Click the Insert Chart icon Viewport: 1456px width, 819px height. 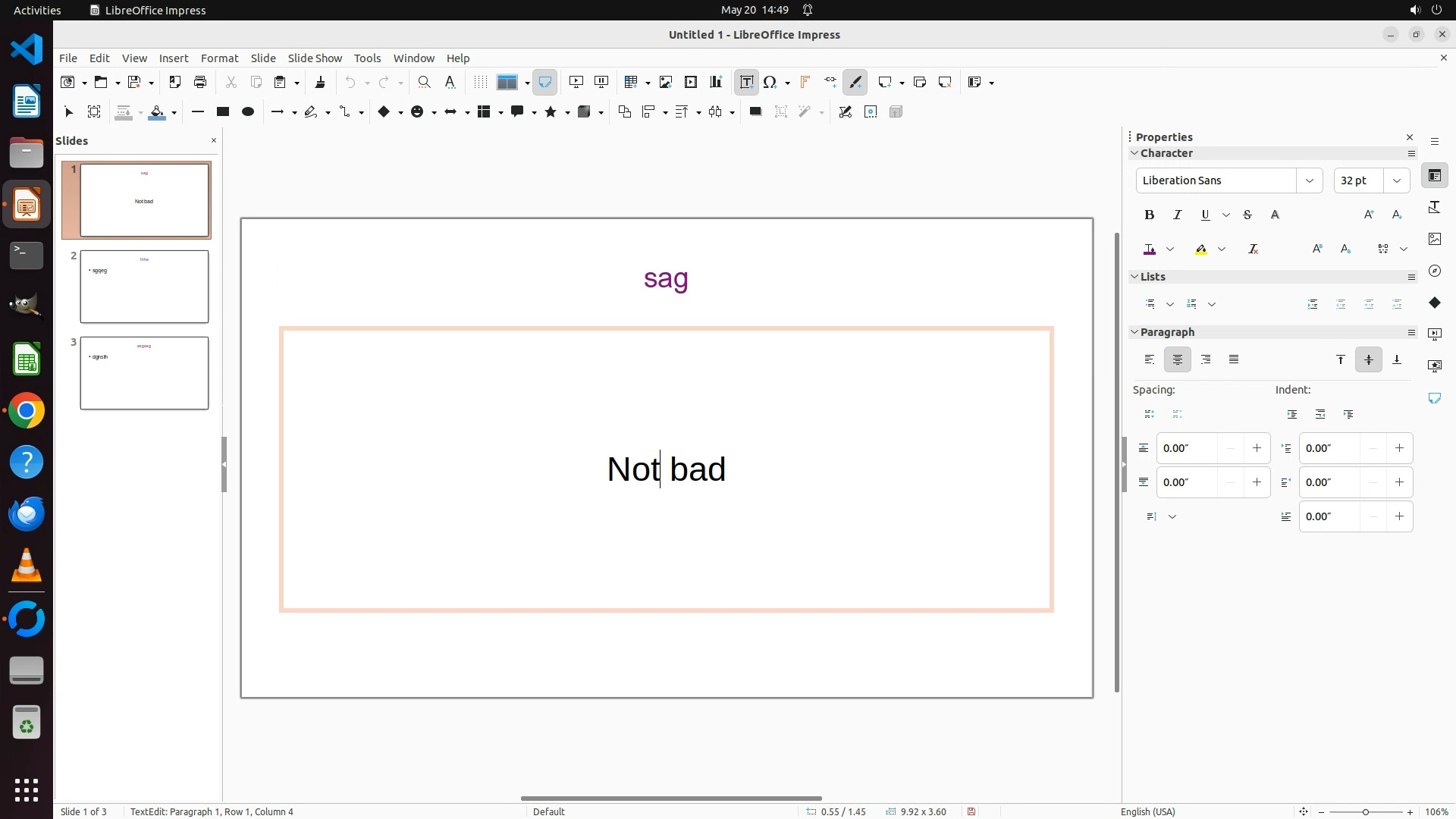tap(715, 82)
